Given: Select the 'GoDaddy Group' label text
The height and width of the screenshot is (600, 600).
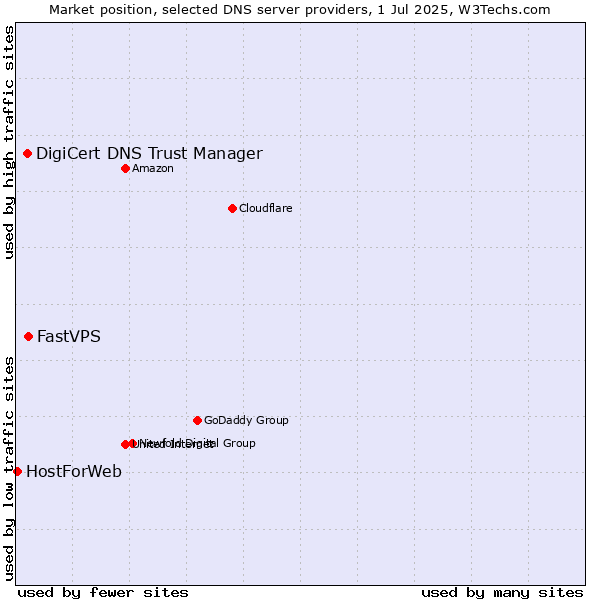Looking at the screenshot, I should pos(246,421).
